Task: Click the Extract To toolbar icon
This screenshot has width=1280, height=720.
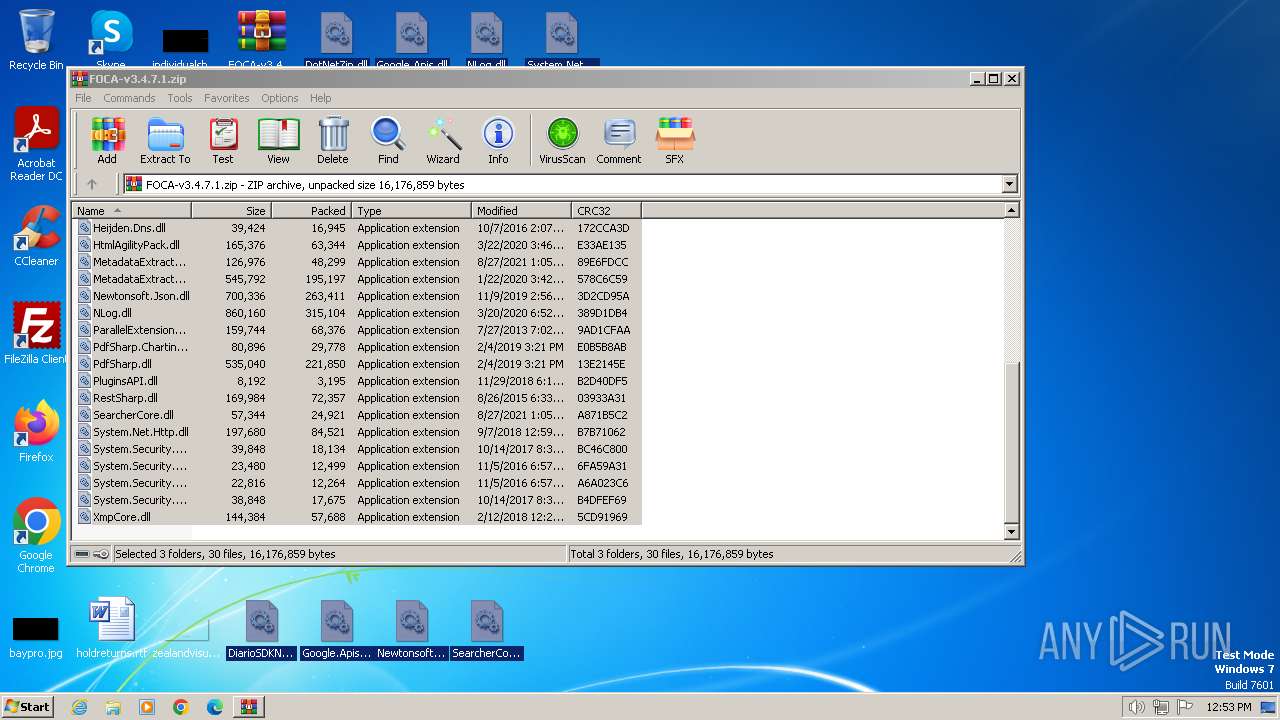Action: tap(165, 141)
